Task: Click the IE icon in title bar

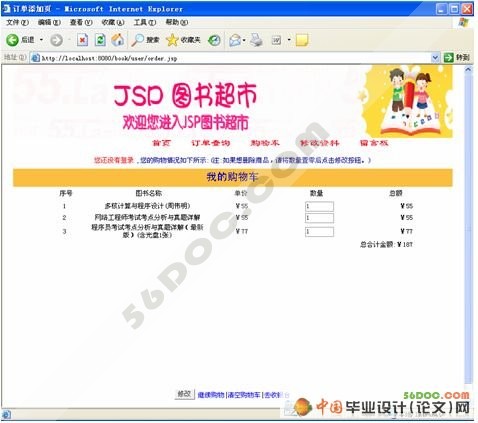Action: [6, 9]
